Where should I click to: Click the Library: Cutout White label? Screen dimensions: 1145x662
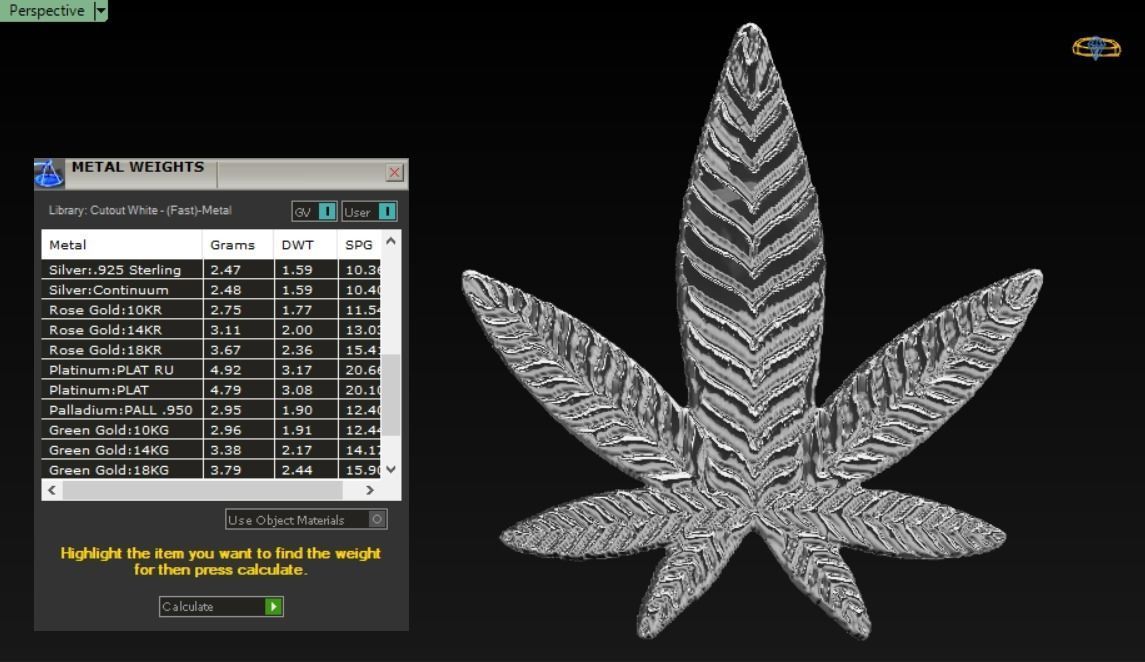[x=140, y=210]
